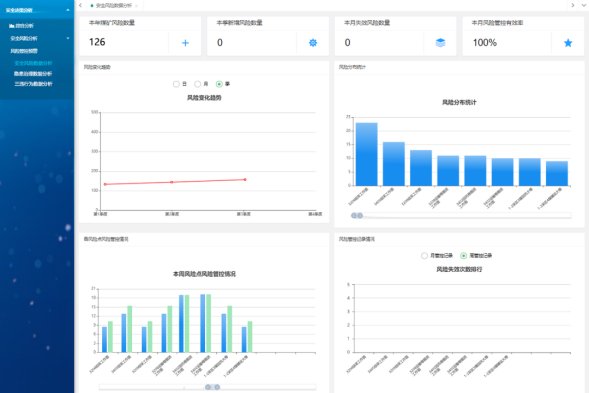The image size is (589, 393).
Task: Click the 126 count value
Action: [97, 42]
